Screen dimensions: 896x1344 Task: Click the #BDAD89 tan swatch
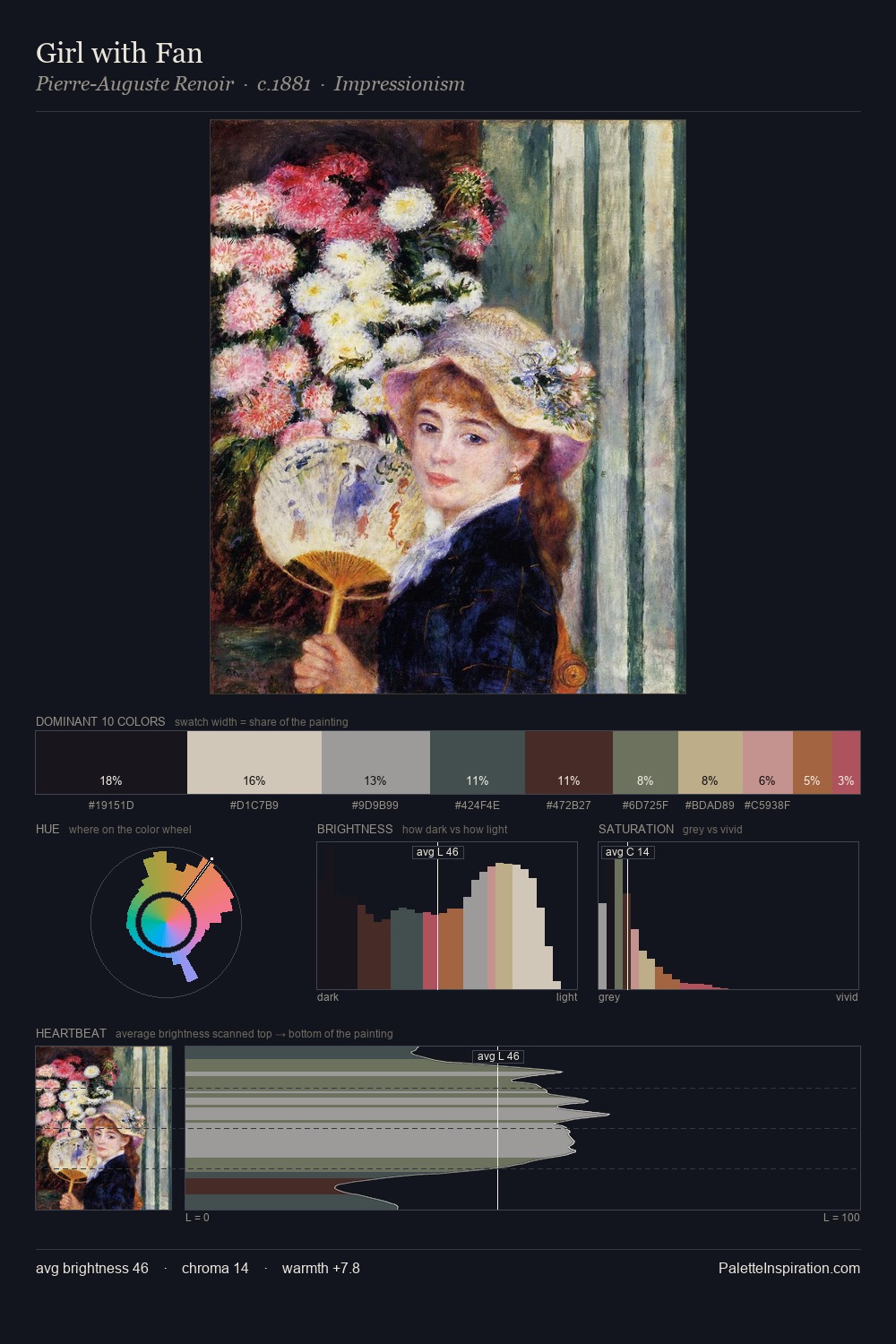[x=711, y=762]
